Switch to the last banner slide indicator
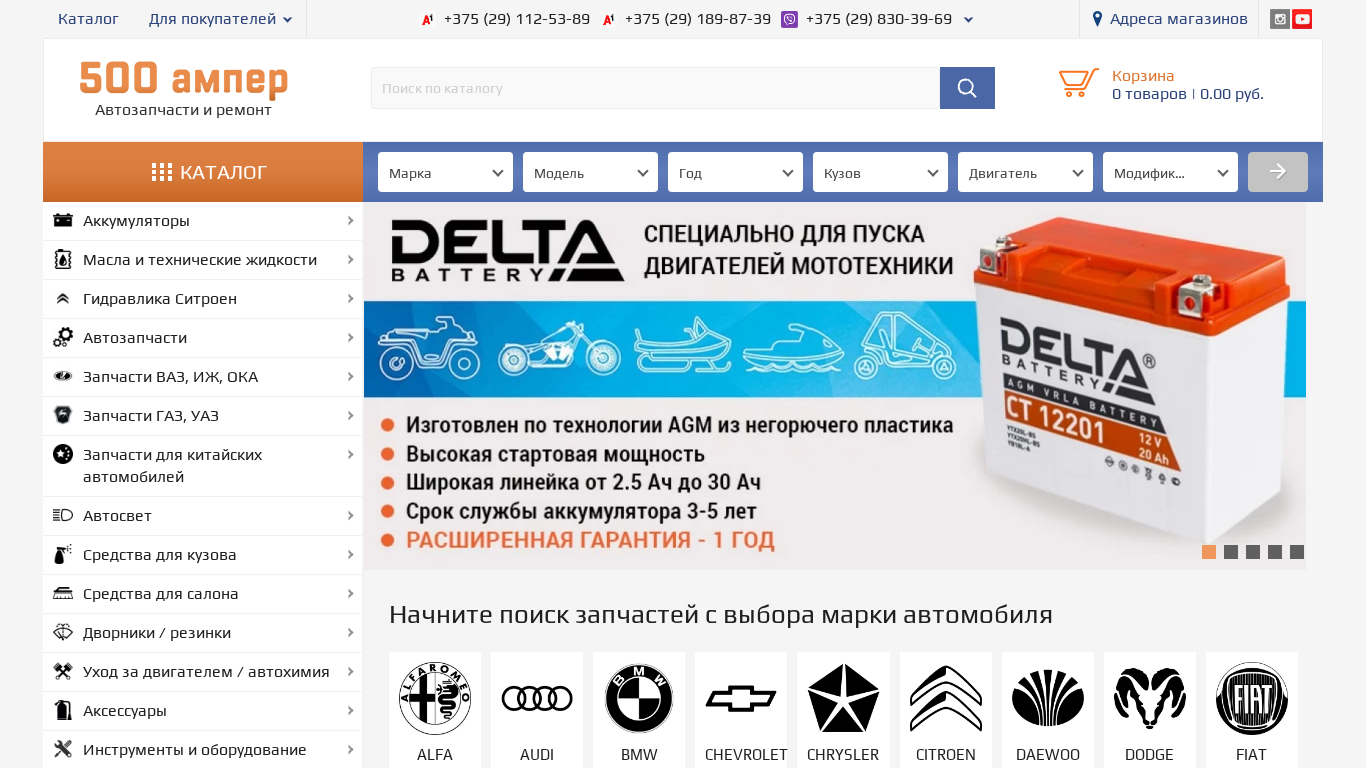The height and width of the screenshot is (768, 1366). click(x=1297, y=552)
